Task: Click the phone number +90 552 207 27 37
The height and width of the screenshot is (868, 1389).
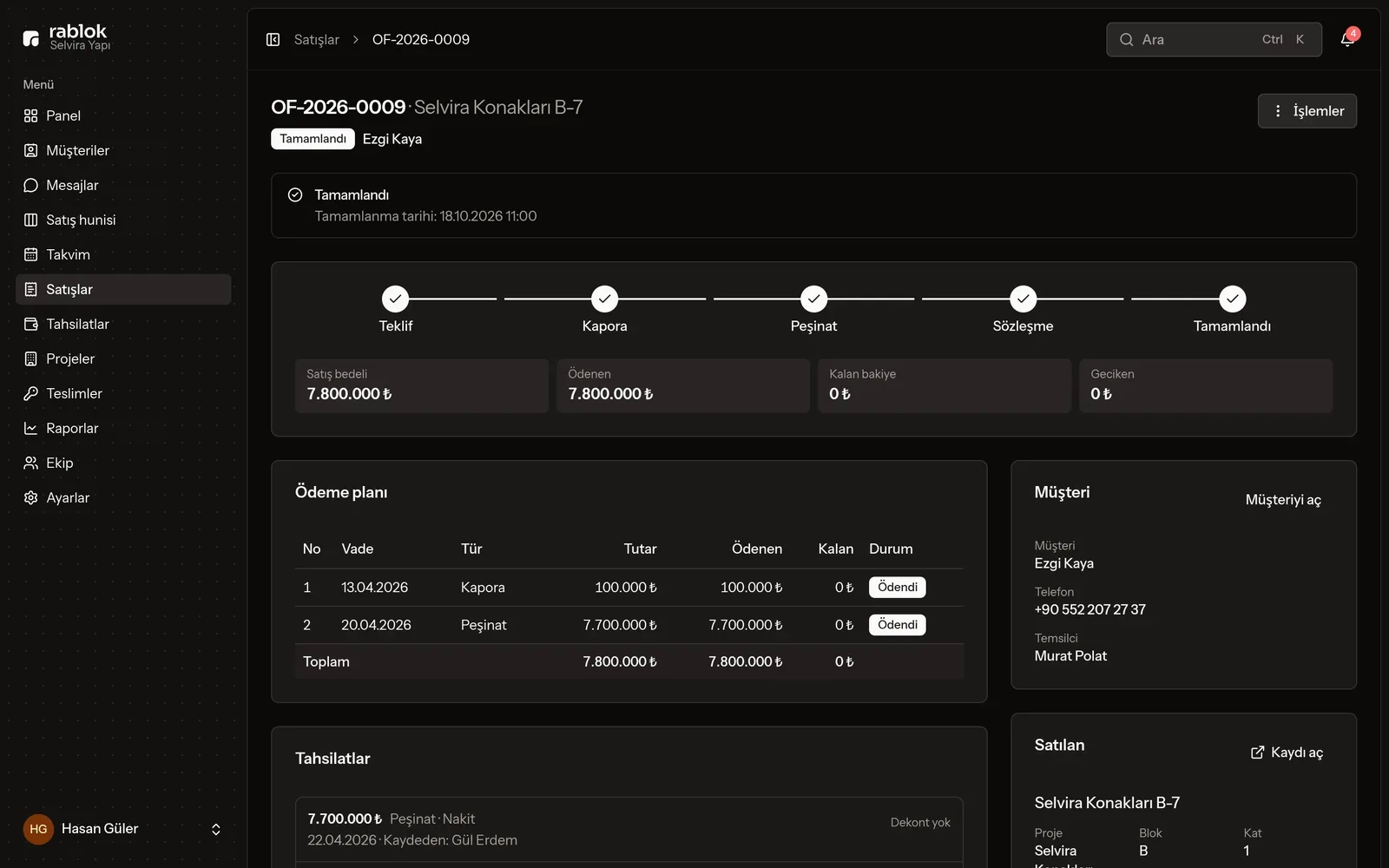Action: pos(1089,609)
